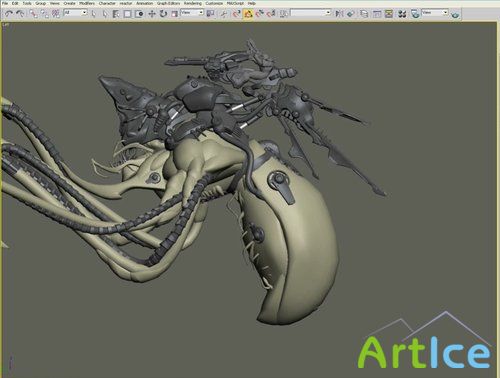Viewport: 500px width, 378px height.
Task: Activate the Select and Move tool
Action: pos(152,14)
